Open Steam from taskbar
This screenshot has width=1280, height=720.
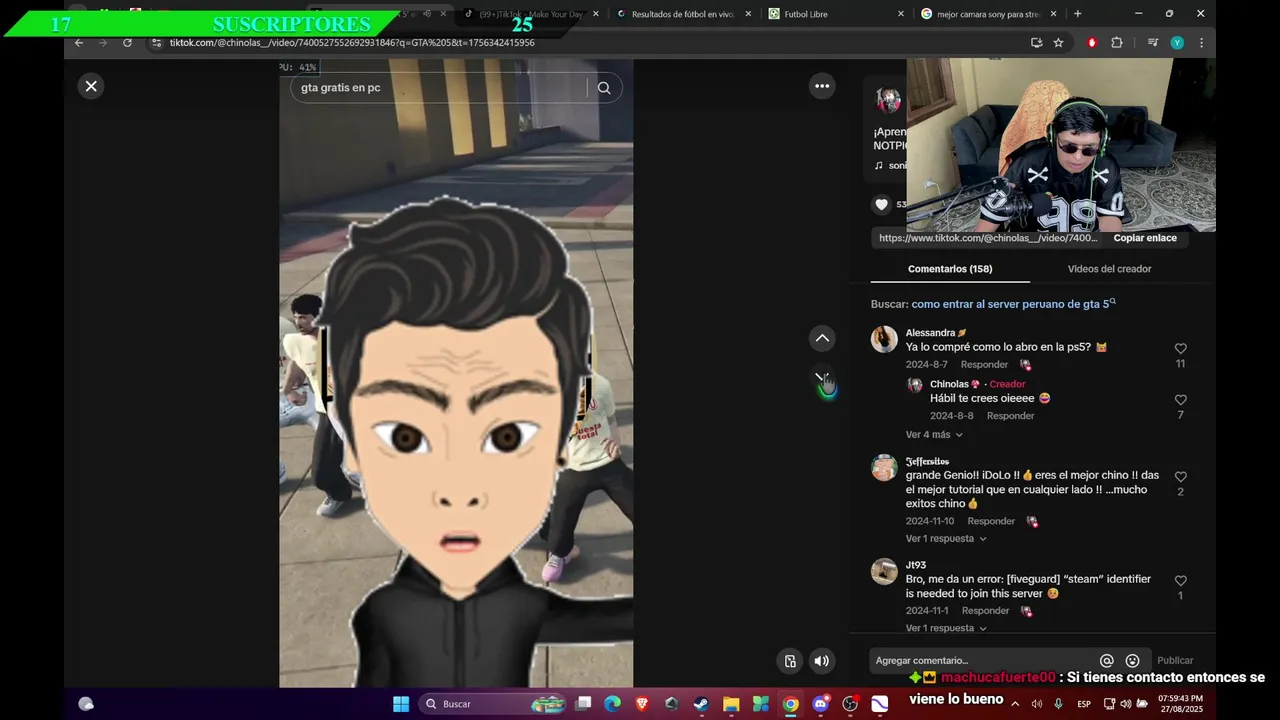pyautogui.click(x=701, y=704)
